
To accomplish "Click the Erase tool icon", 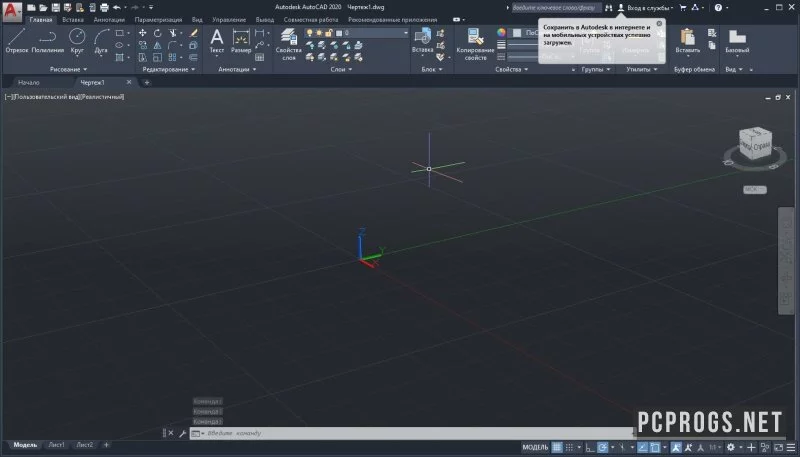I will [193, 33].
